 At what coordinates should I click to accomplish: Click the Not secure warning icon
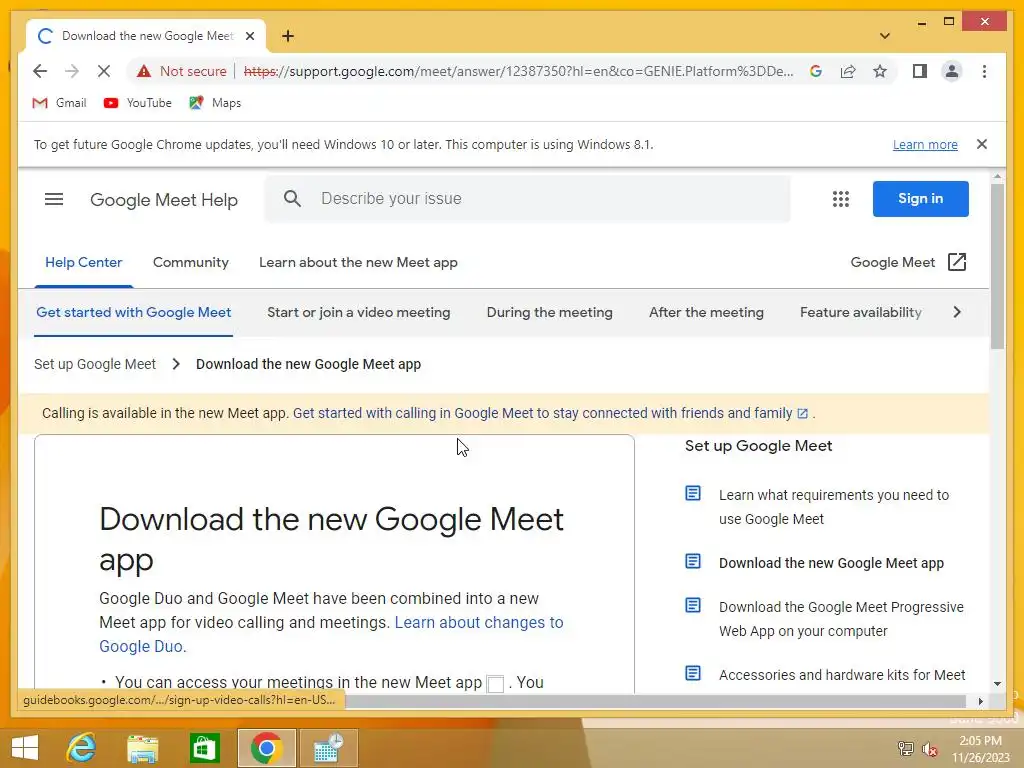click(x=144, y=71)
